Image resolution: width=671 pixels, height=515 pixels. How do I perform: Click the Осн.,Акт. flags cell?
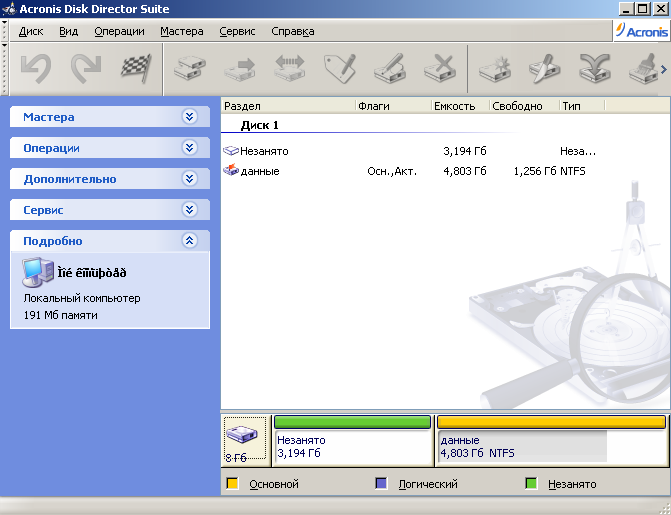coord(392,172)
